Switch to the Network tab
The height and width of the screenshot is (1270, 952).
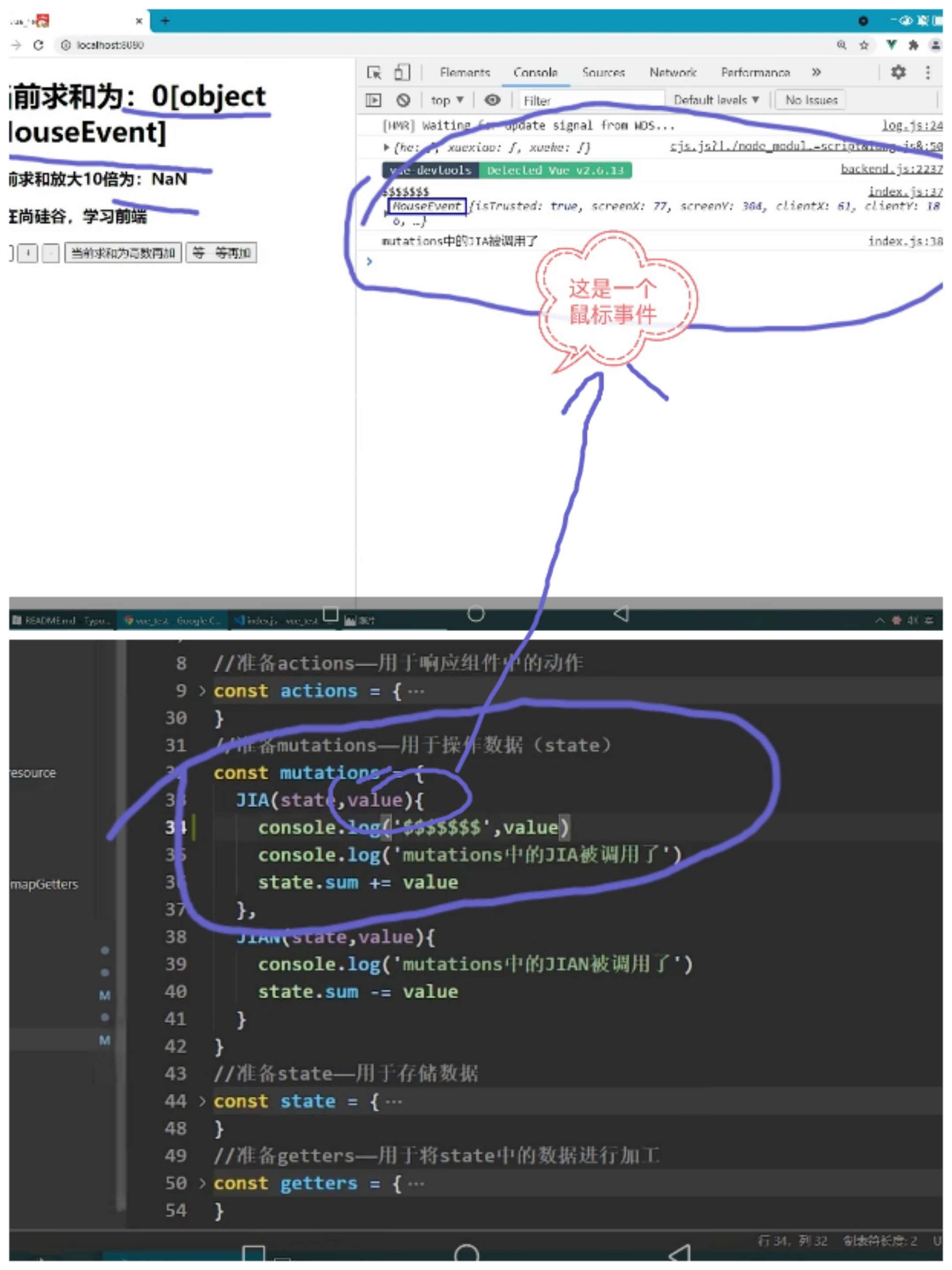pos(673,72)
